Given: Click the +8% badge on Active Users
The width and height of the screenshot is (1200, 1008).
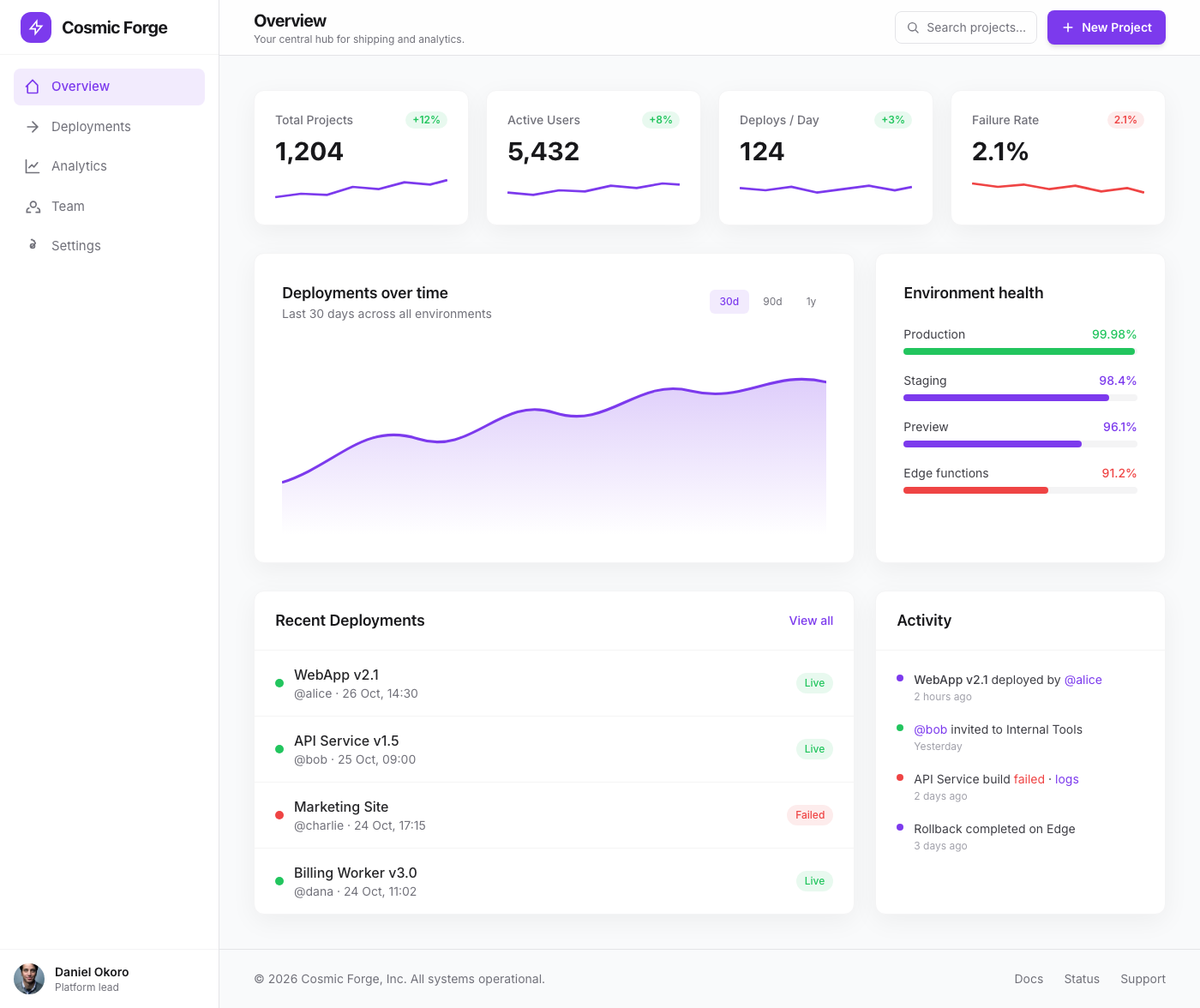Looking at the screenshot, I should [x=661, y=120].
